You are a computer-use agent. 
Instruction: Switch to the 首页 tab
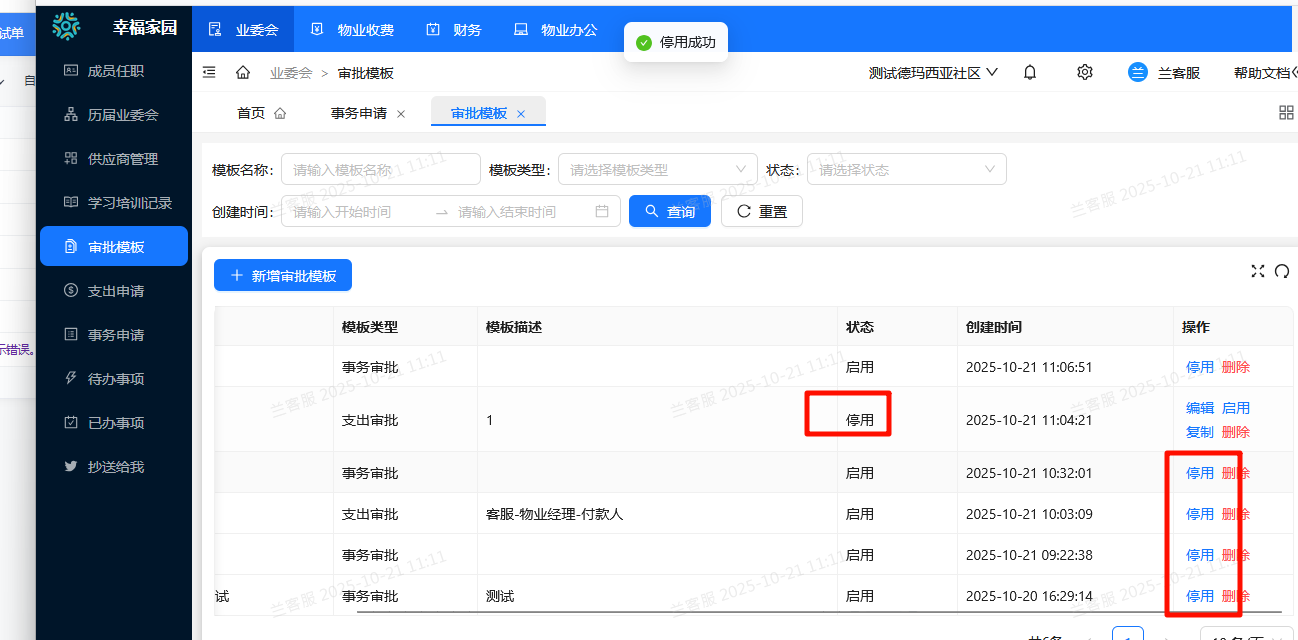point(249,113)
